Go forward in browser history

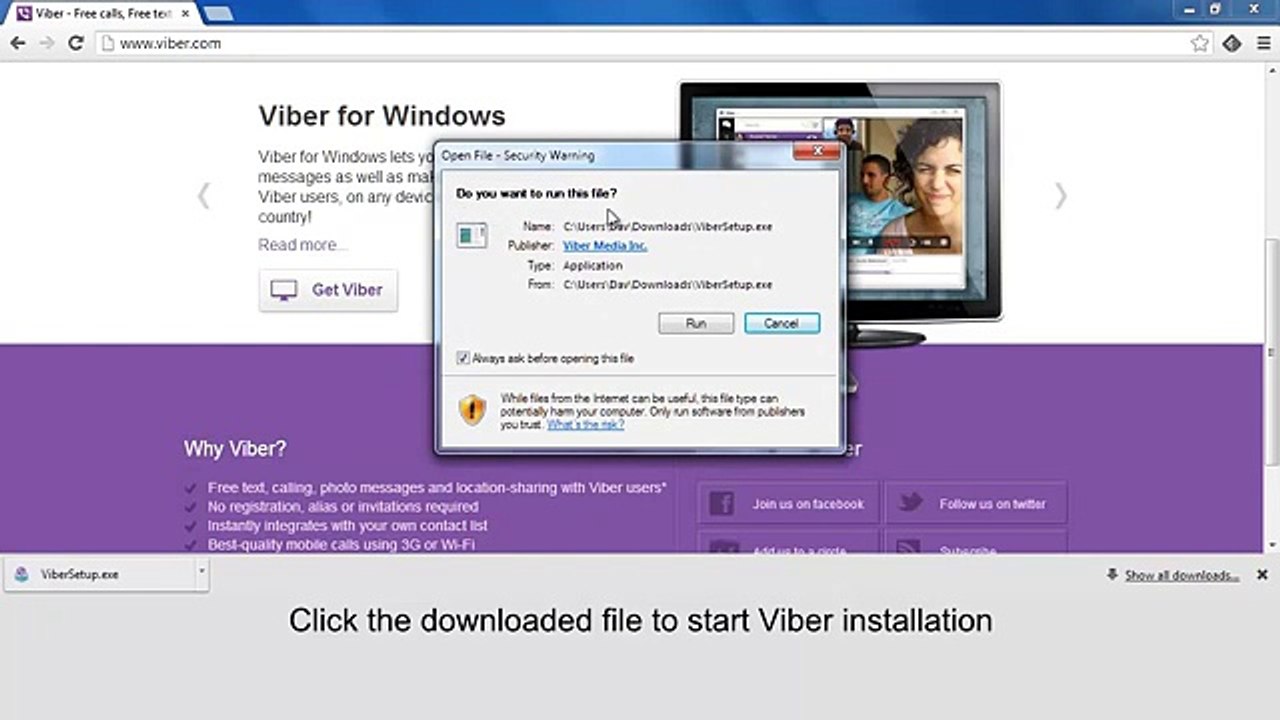pos(46,43)
